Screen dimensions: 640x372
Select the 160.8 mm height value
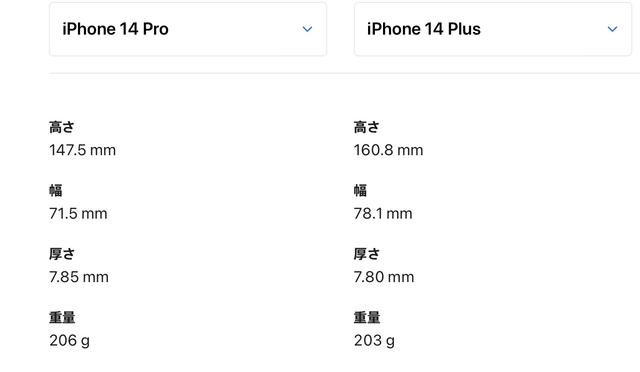(x=389, y=150)
